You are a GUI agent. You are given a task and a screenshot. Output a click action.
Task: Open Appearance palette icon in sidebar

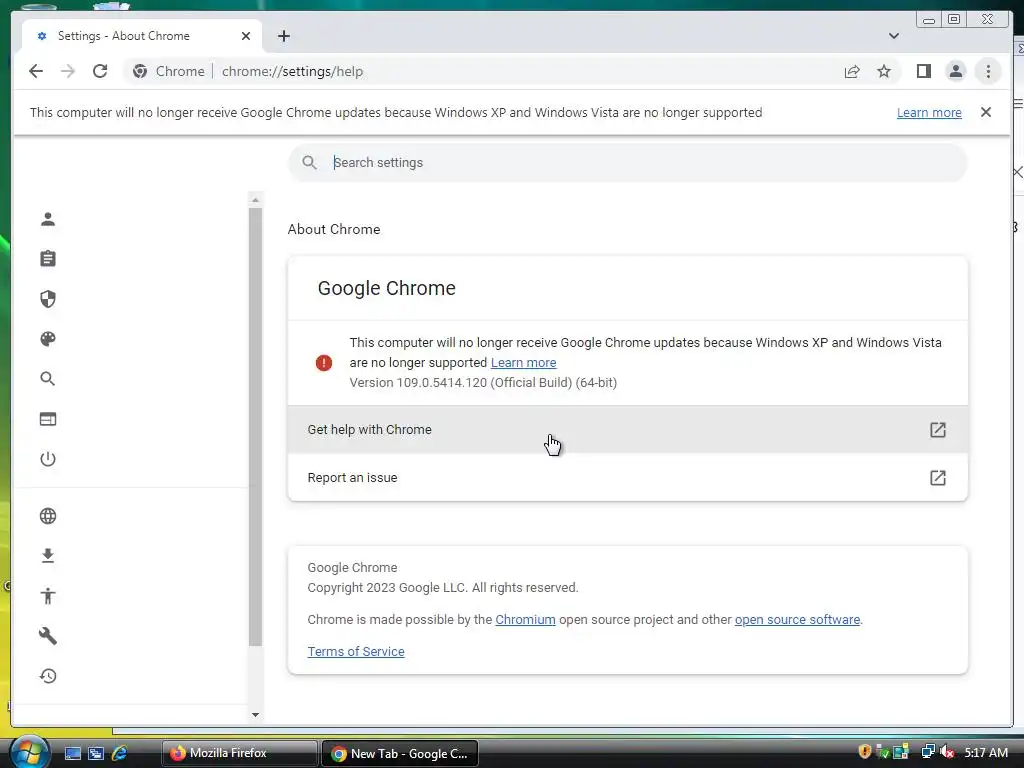(48, 339)
